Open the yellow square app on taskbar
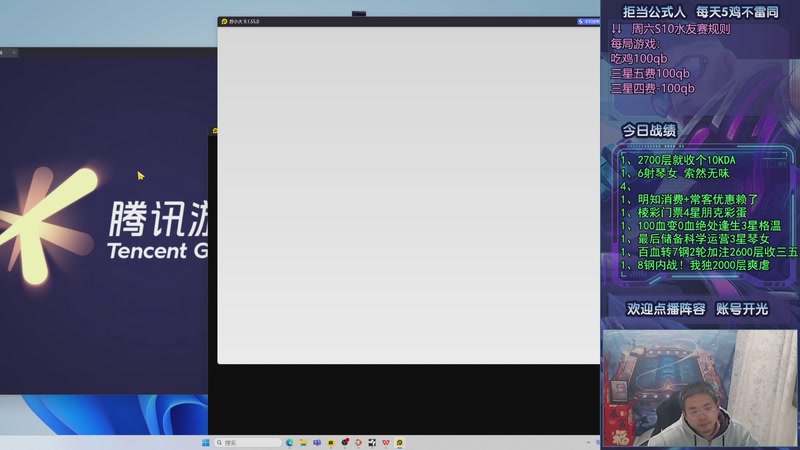Image resolution: width=800 pixels, height=450 pixels. (x=331, y=442)
